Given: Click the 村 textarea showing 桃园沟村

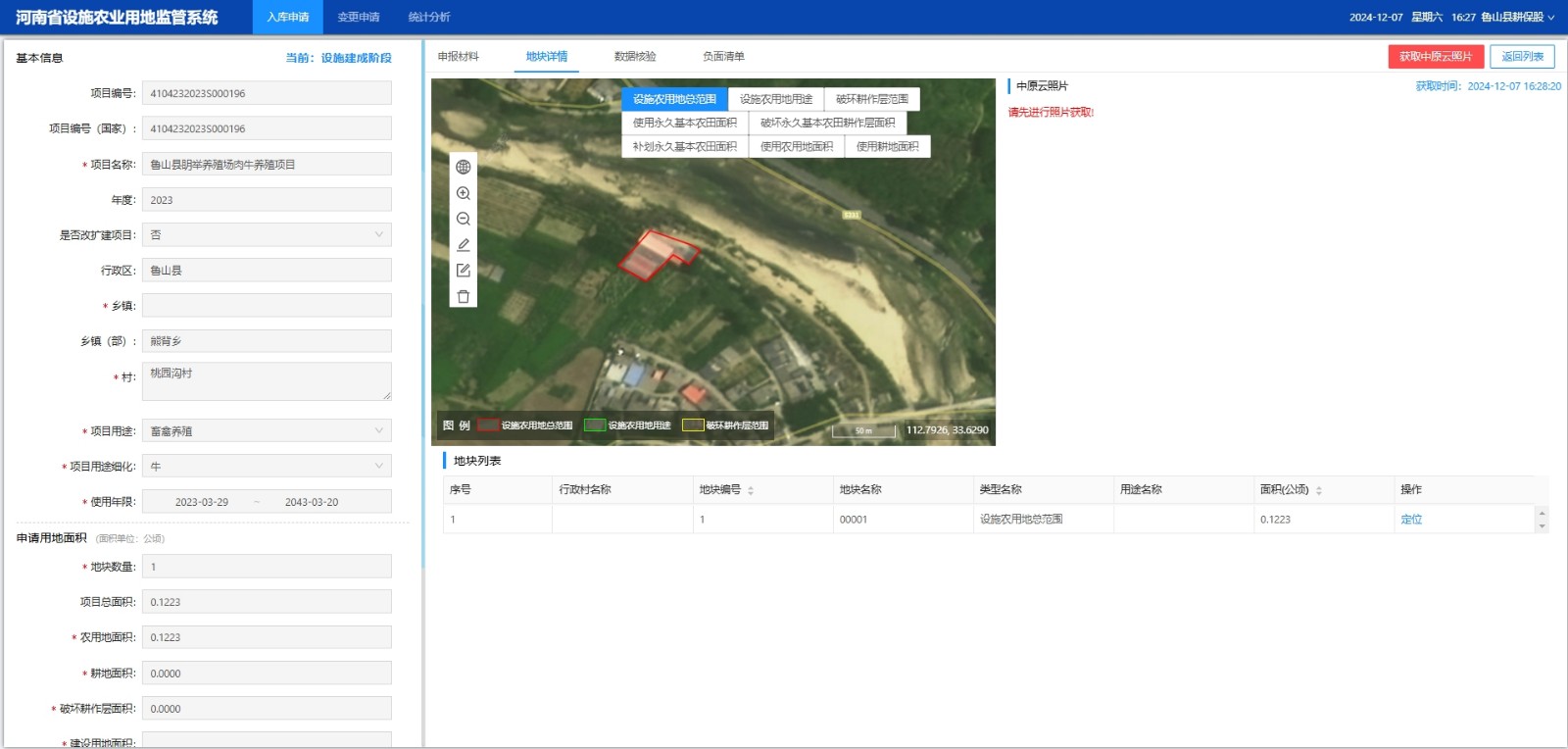Looking at the screenshot, I should pos(267,381).
